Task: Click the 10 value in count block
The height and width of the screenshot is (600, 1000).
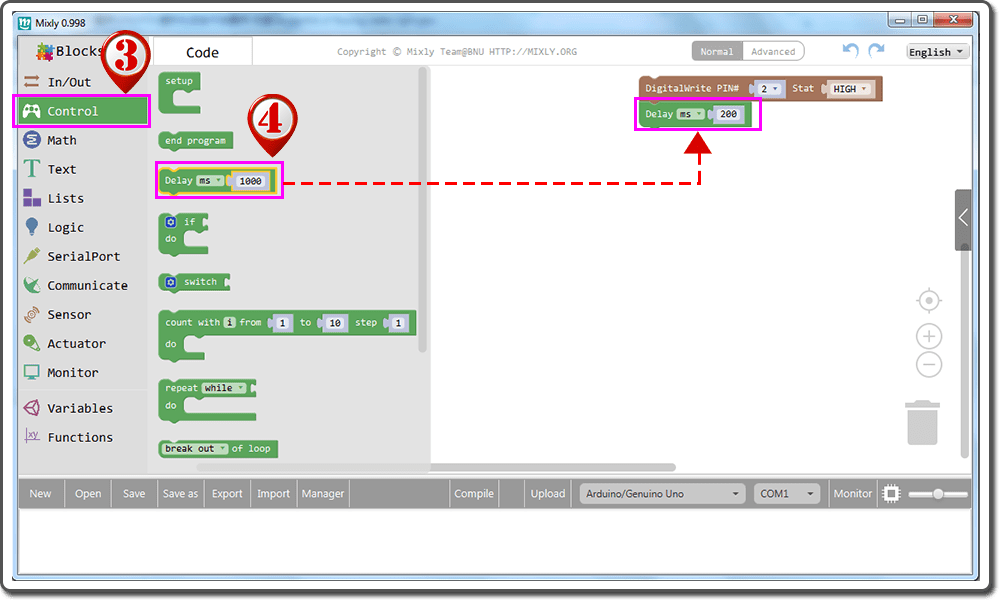Action: pyautogui.click(x=335, y=323)
